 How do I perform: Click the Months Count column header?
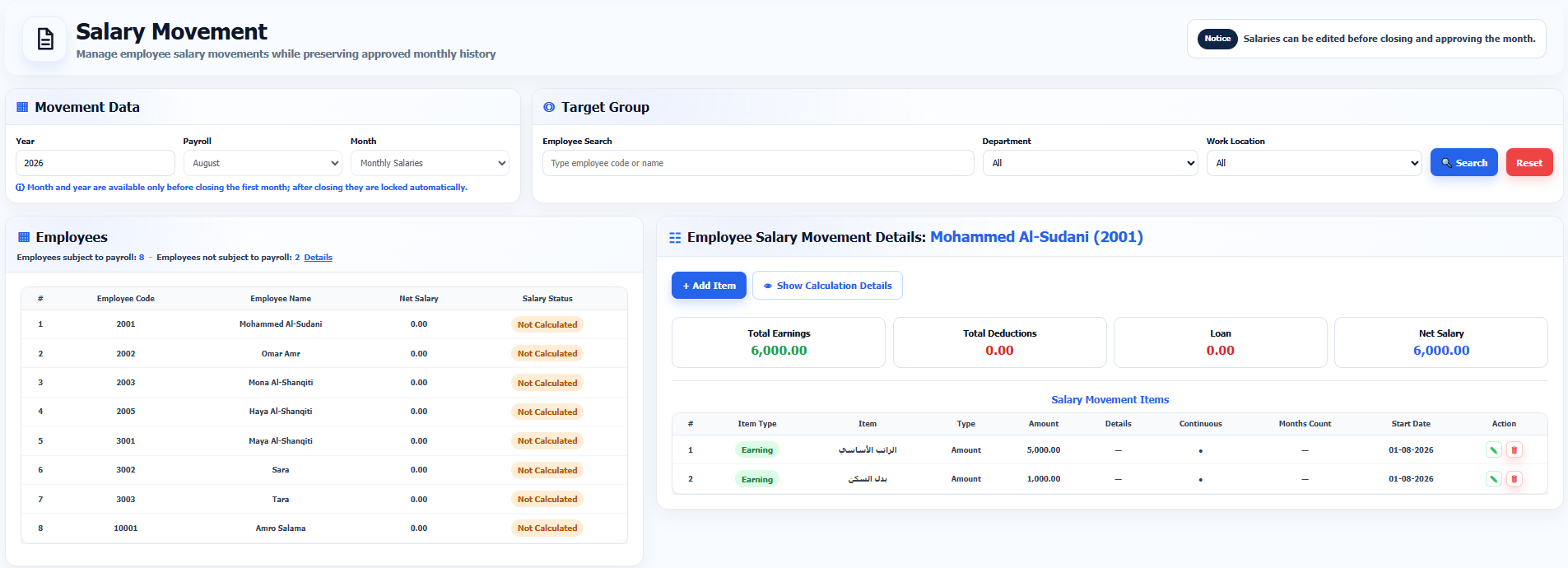pyautogui.click(x=1305, y=424)
